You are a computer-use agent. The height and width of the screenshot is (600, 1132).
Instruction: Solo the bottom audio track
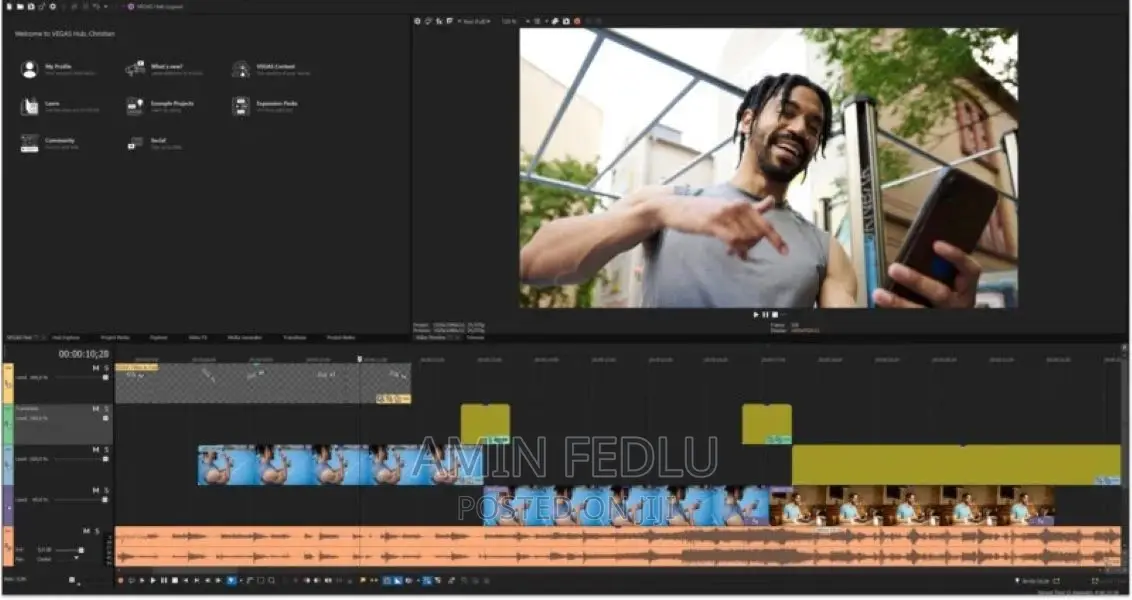[95, 531]
